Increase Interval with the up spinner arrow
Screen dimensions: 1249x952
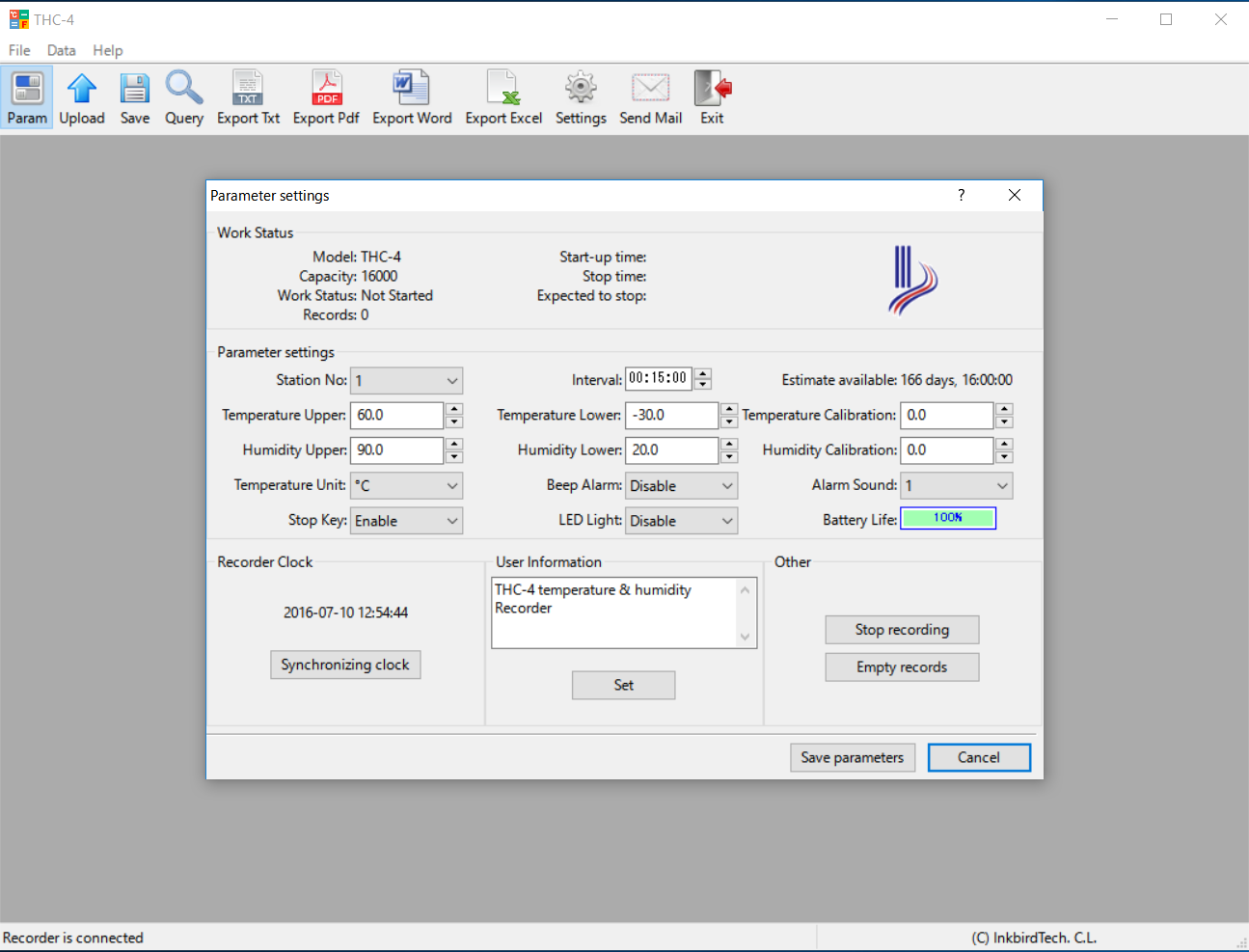[x=703, y=373]
